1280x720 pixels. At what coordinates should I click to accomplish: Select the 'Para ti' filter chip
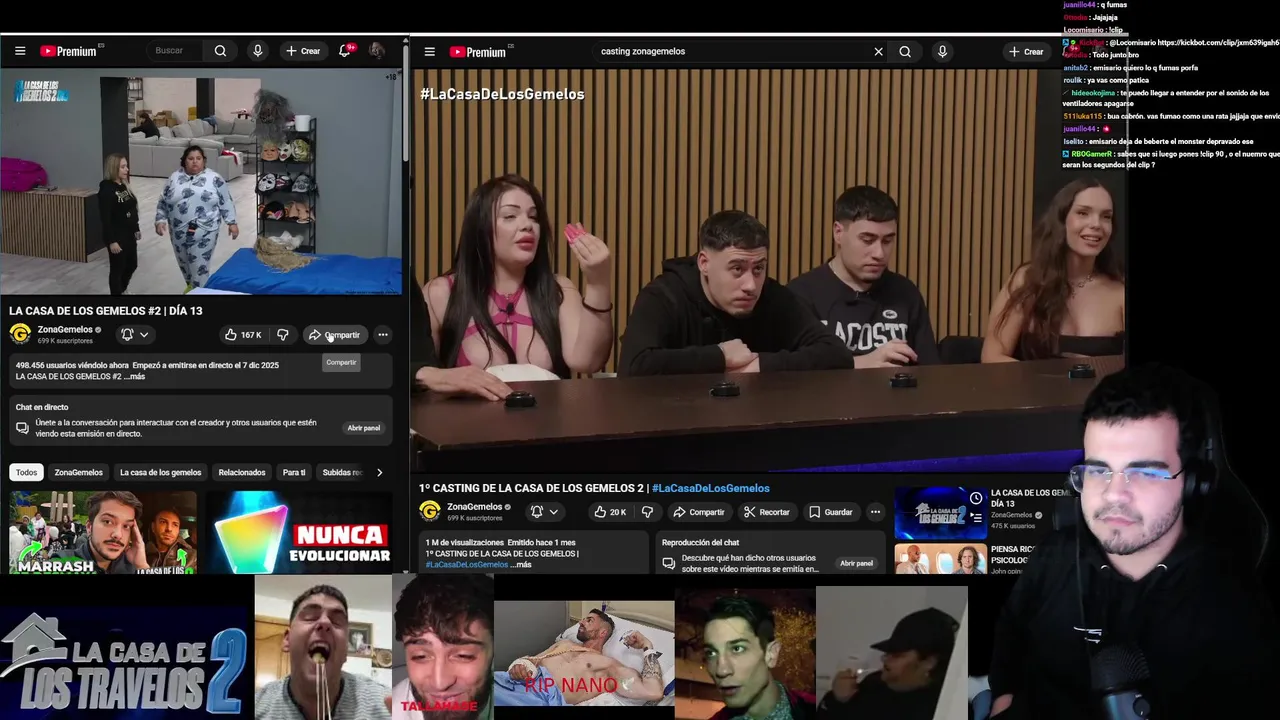(x=294, y=472)
